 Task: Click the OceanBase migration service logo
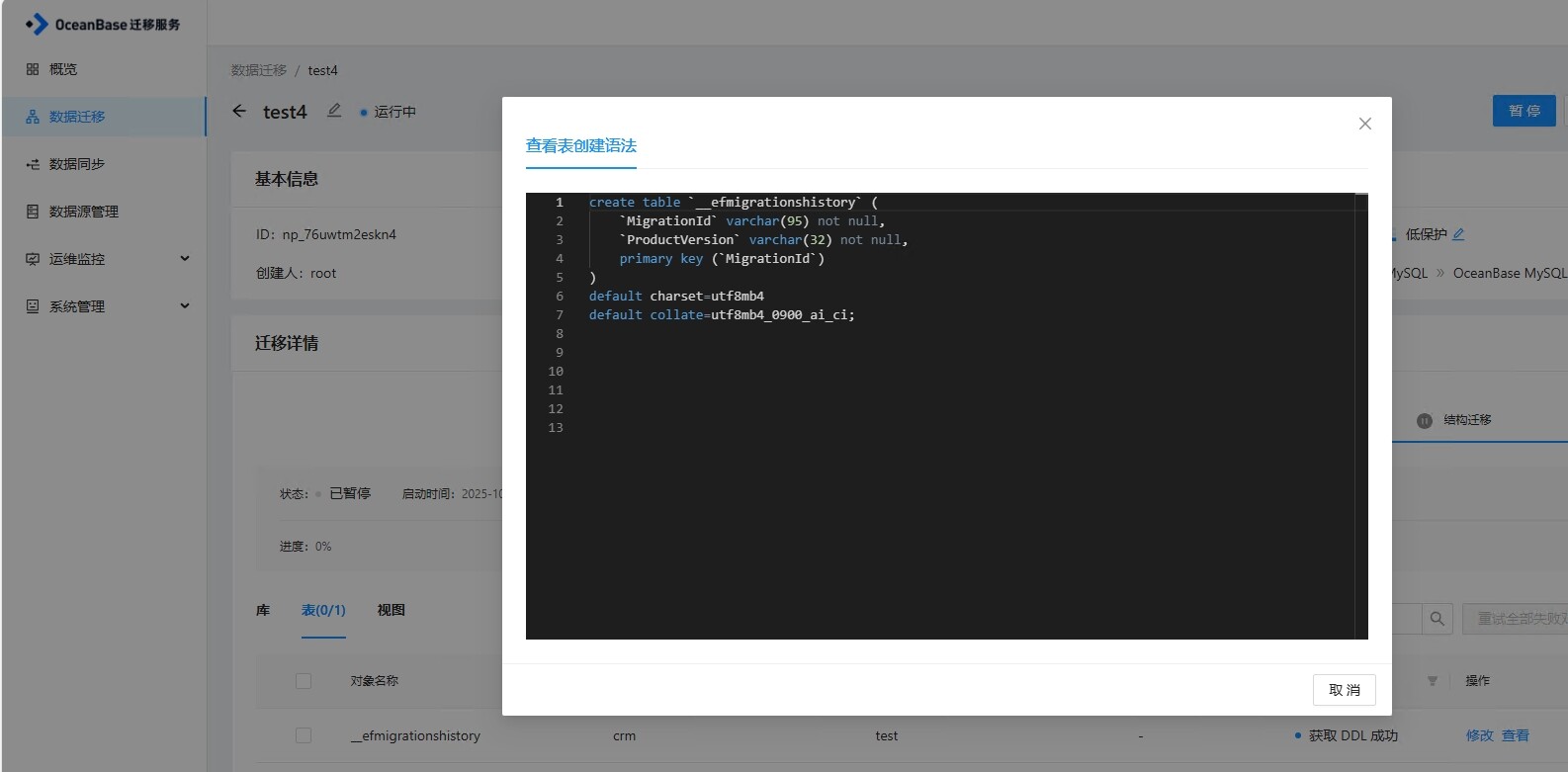pyautogui.click(x=103, y=24)
